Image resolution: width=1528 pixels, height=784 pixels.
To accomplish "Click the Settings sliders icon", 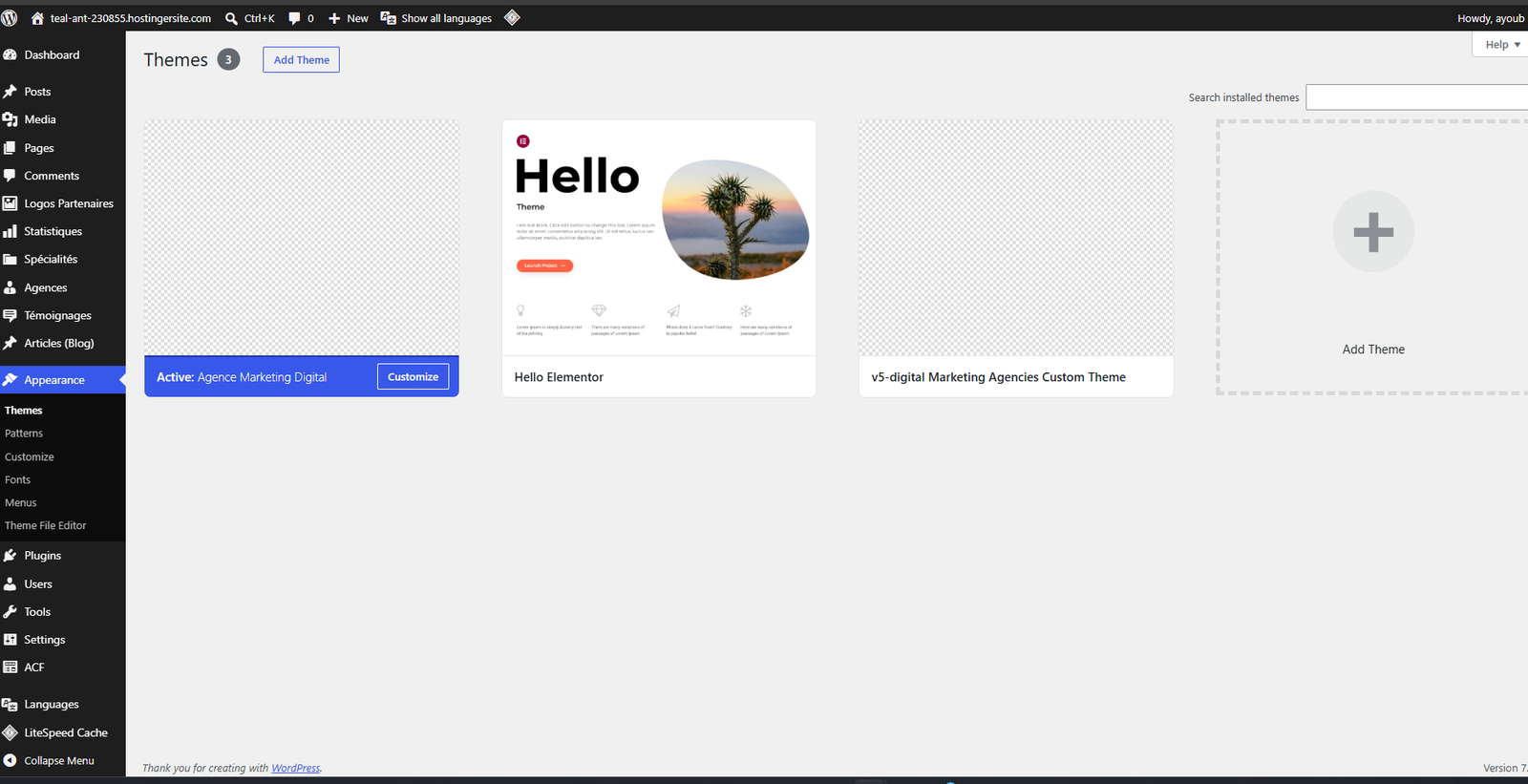I will [x=11, y=640].
